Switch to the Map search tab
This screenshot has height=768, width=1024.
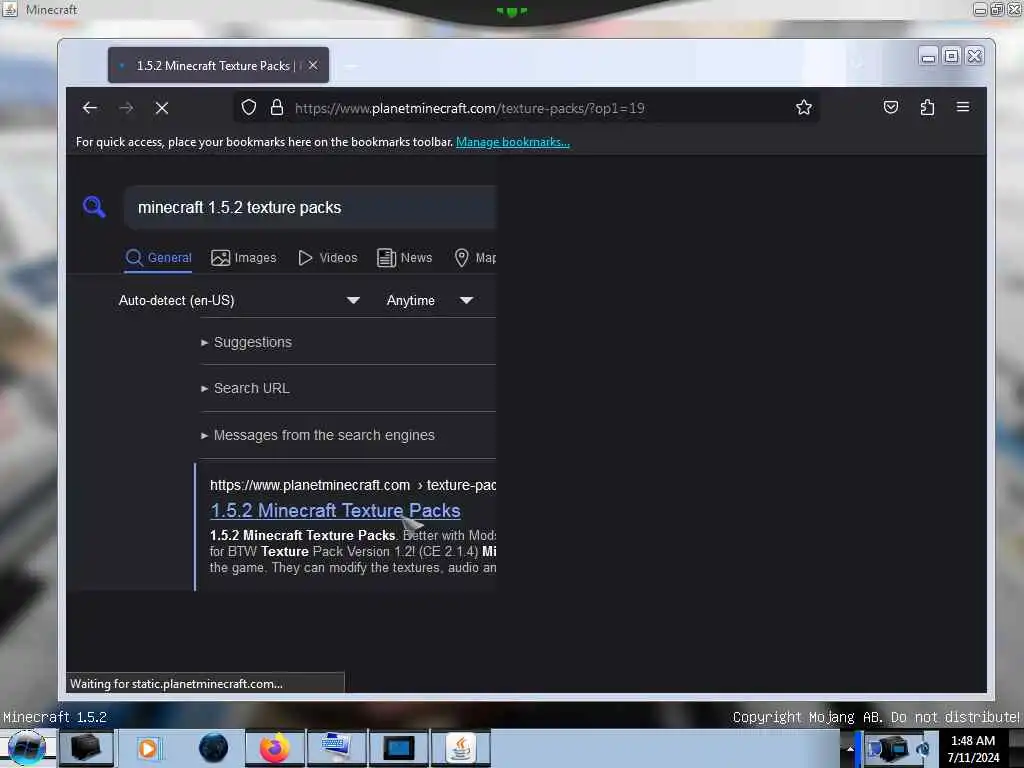[x=475, y=258]
